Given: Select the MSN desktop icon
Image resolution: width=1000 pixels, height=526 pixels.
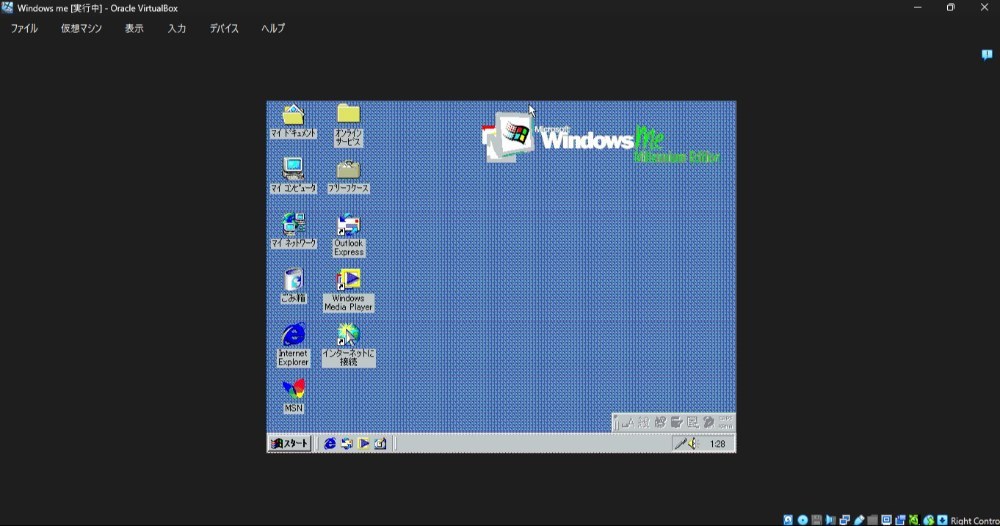Looking at the screenshot, I should point(293,396).
